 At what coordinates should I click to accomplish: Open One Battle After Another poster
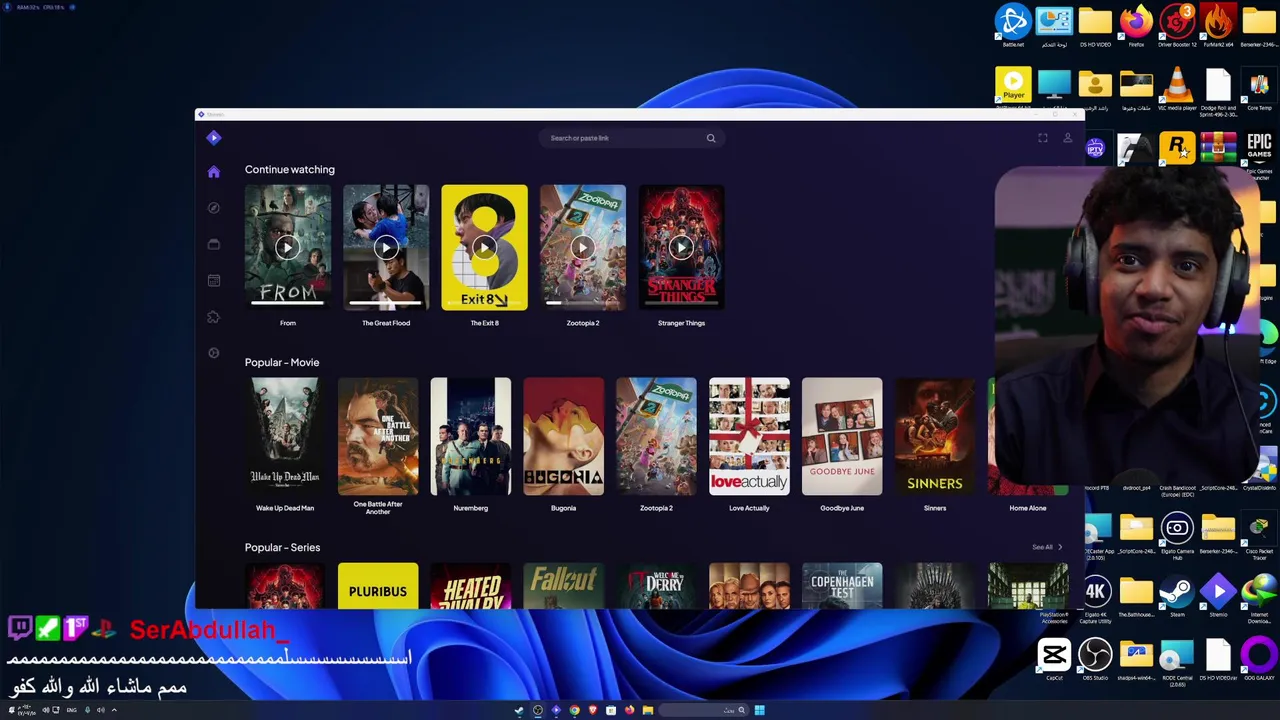[x=378, y=436]
